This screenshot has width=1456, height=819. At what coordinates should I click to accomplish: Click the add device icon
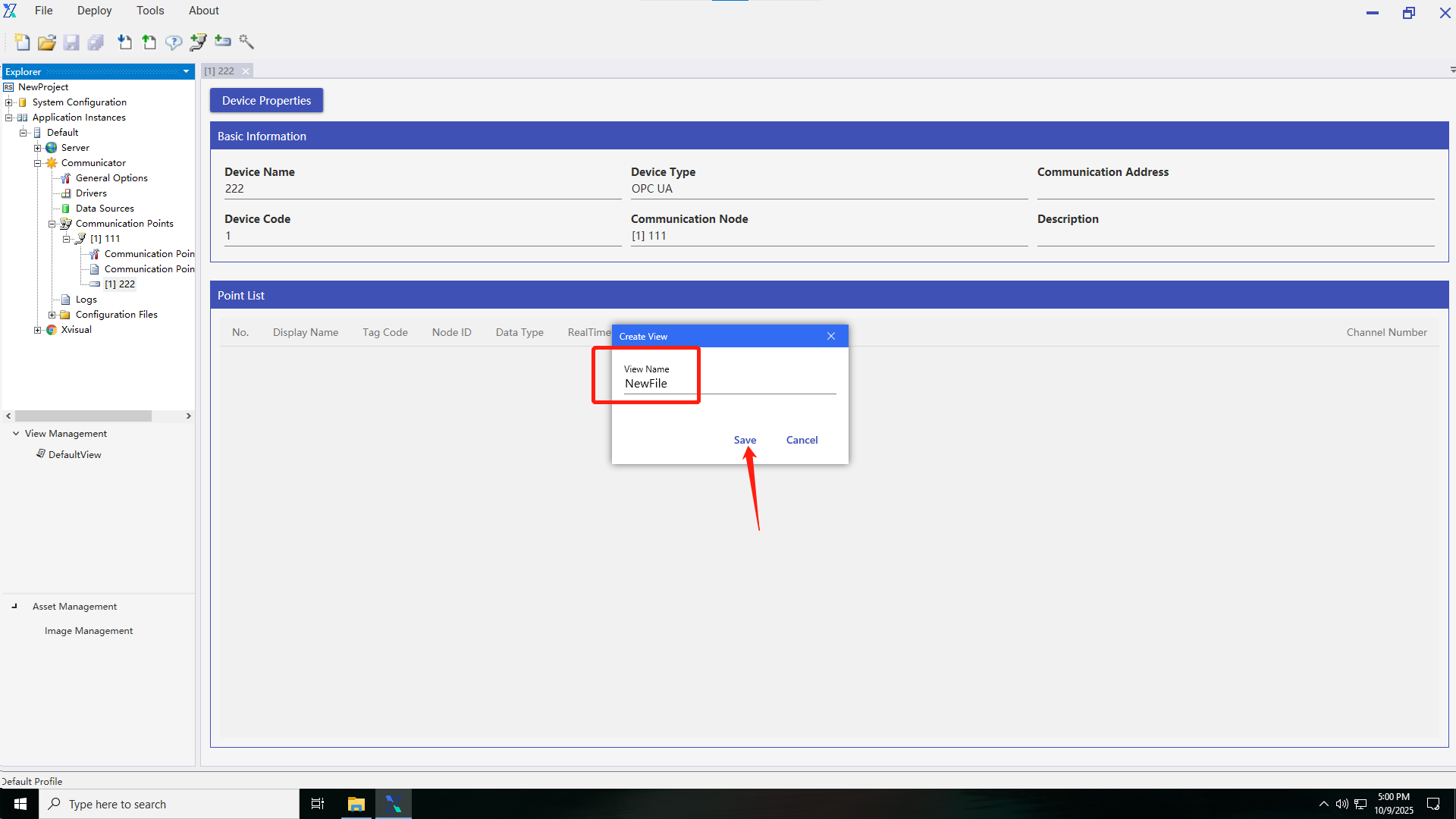[x=222, y=41]
